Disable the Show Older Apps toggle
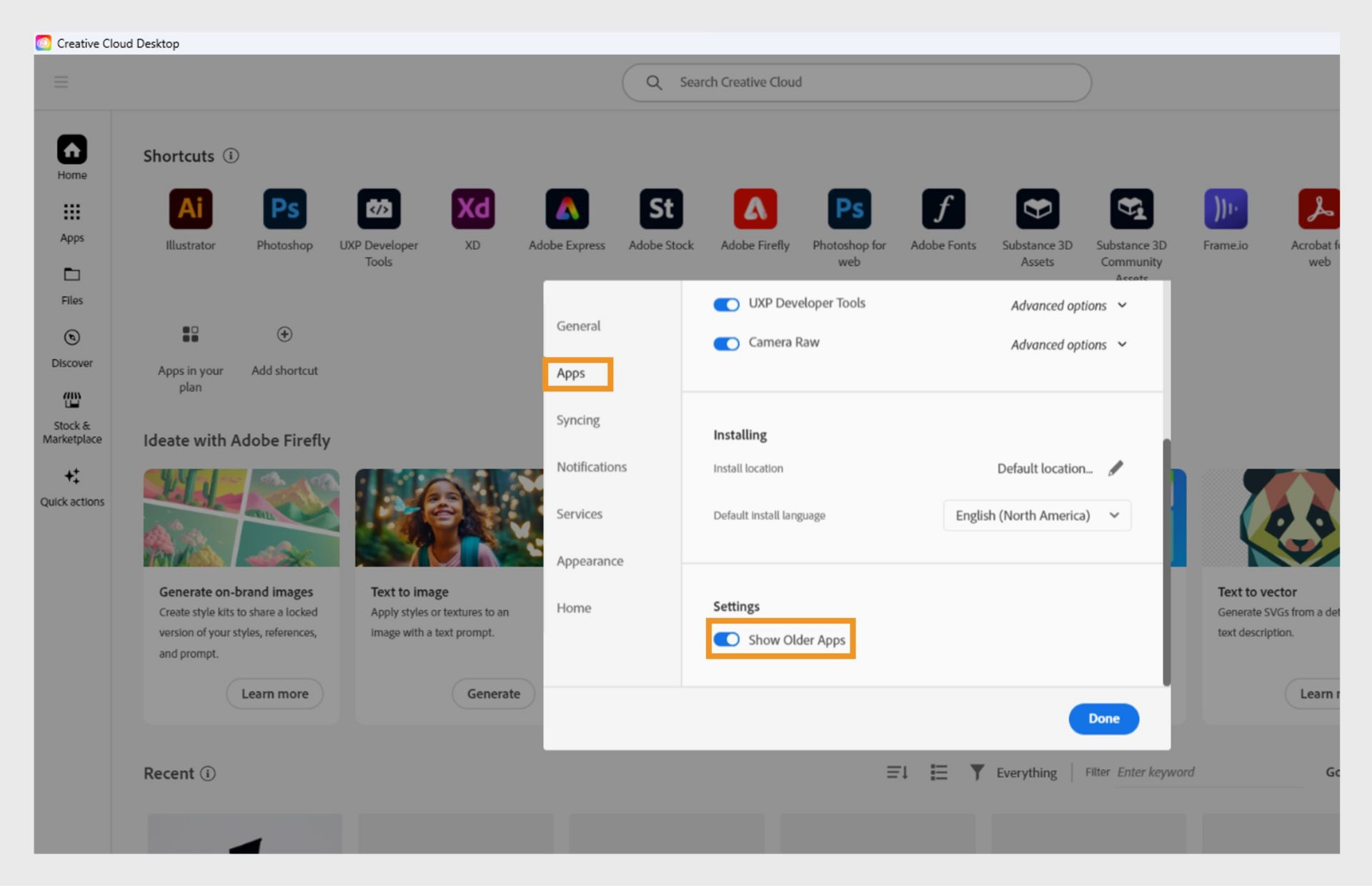 [726, 639]
